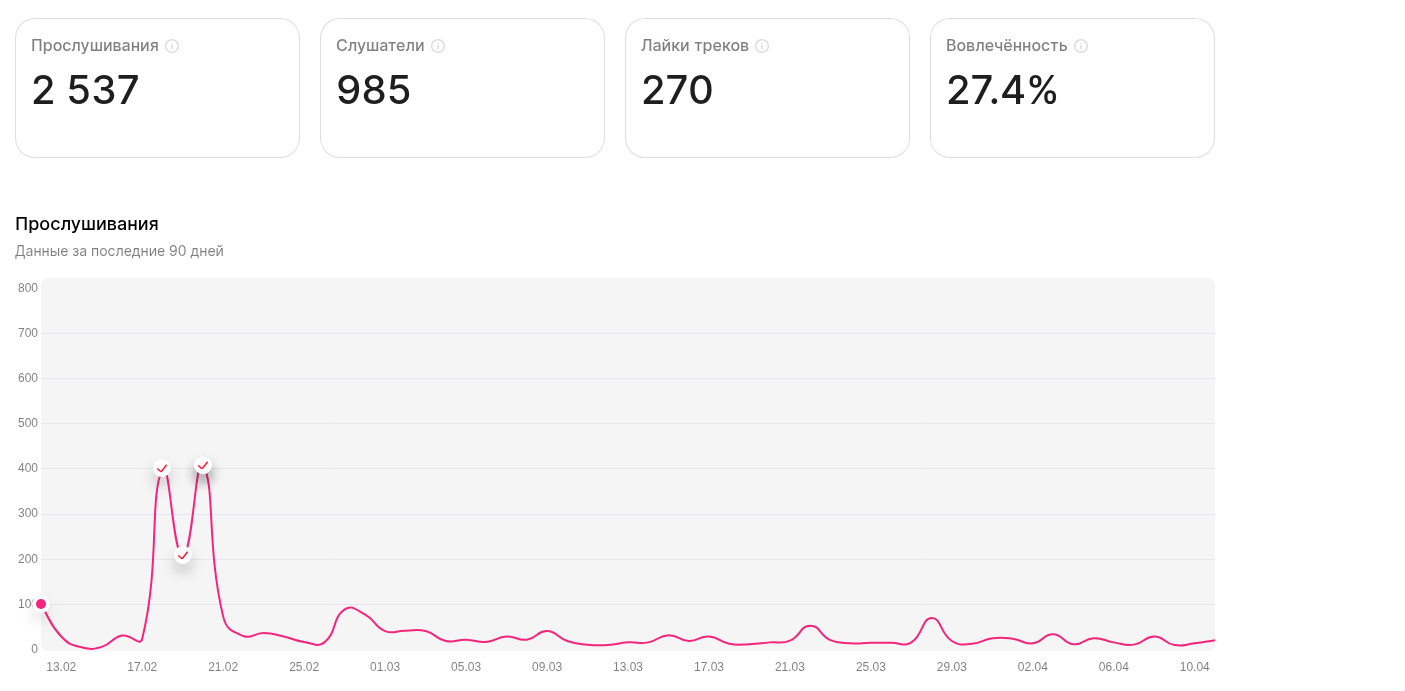The image size is (1405, 691).
Task: Click the 27.4% engagement value
Action: (1002, 91)
